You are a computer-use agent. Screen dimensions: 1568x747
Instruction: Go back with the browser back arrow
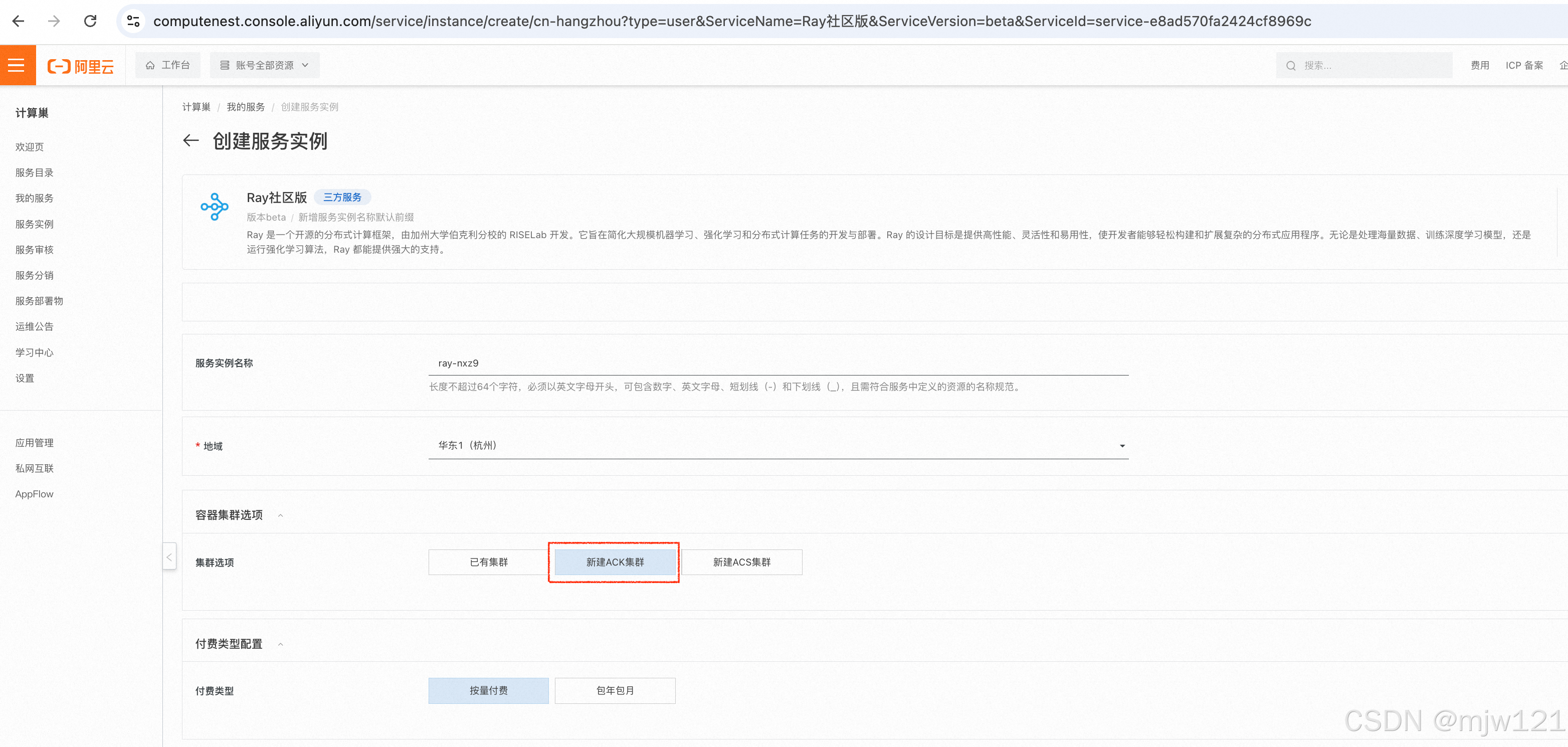coord(18,22)
